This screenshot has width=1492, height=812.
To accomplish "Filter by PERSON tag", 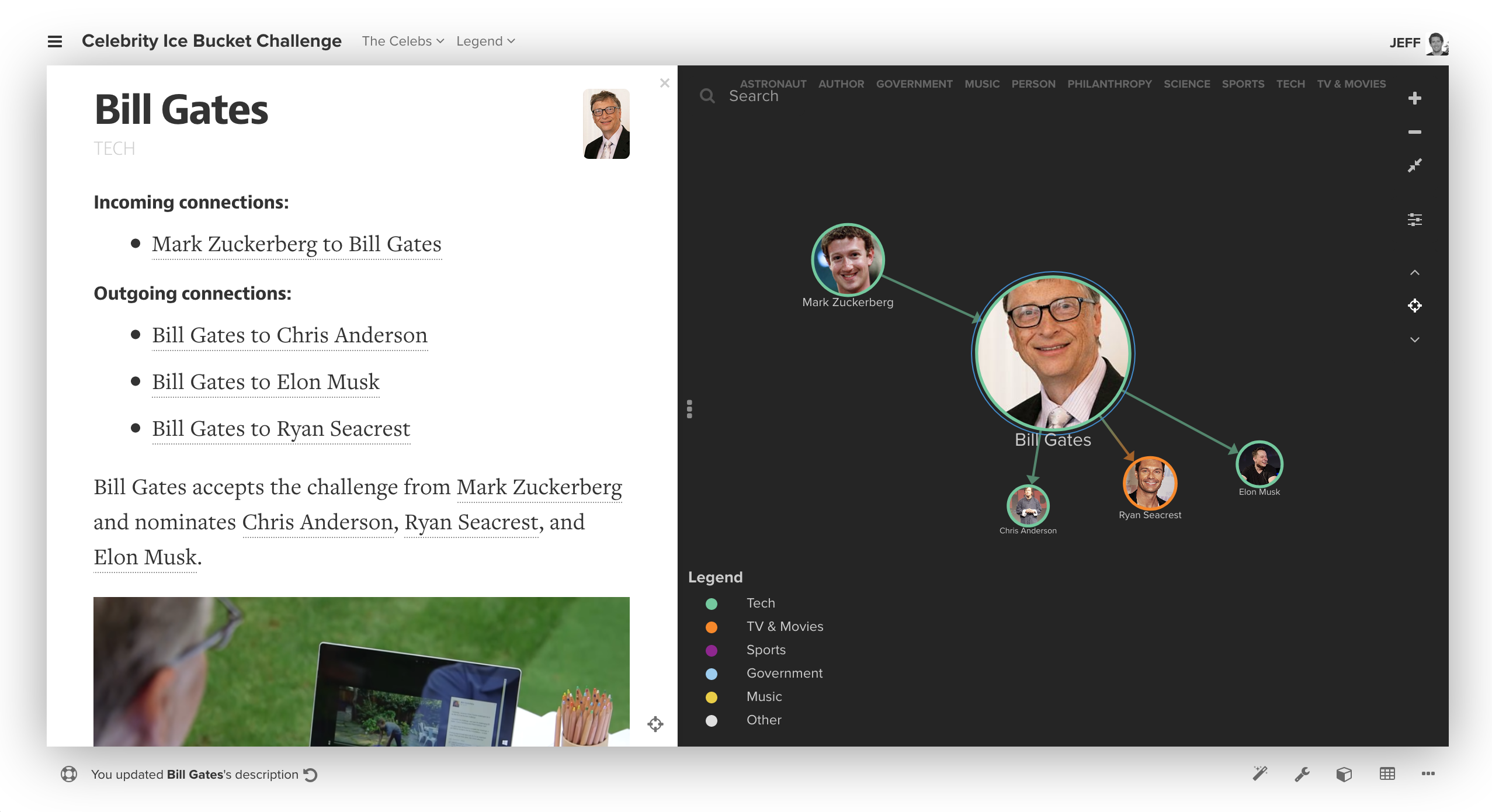I will (x=1033, y=84).
